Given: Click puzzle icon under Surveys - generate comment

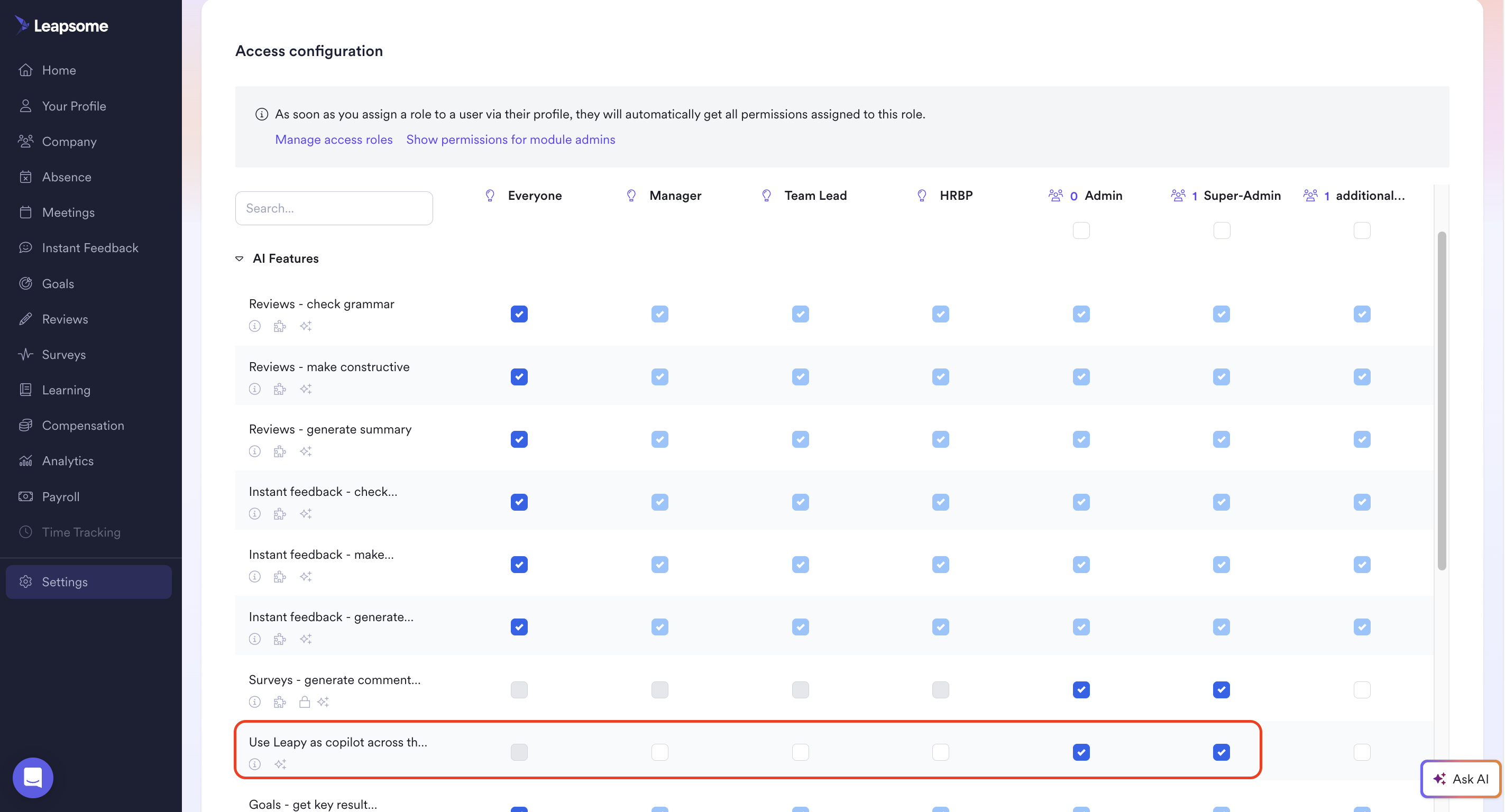Looking at the screenshot, I should (280, 702).
